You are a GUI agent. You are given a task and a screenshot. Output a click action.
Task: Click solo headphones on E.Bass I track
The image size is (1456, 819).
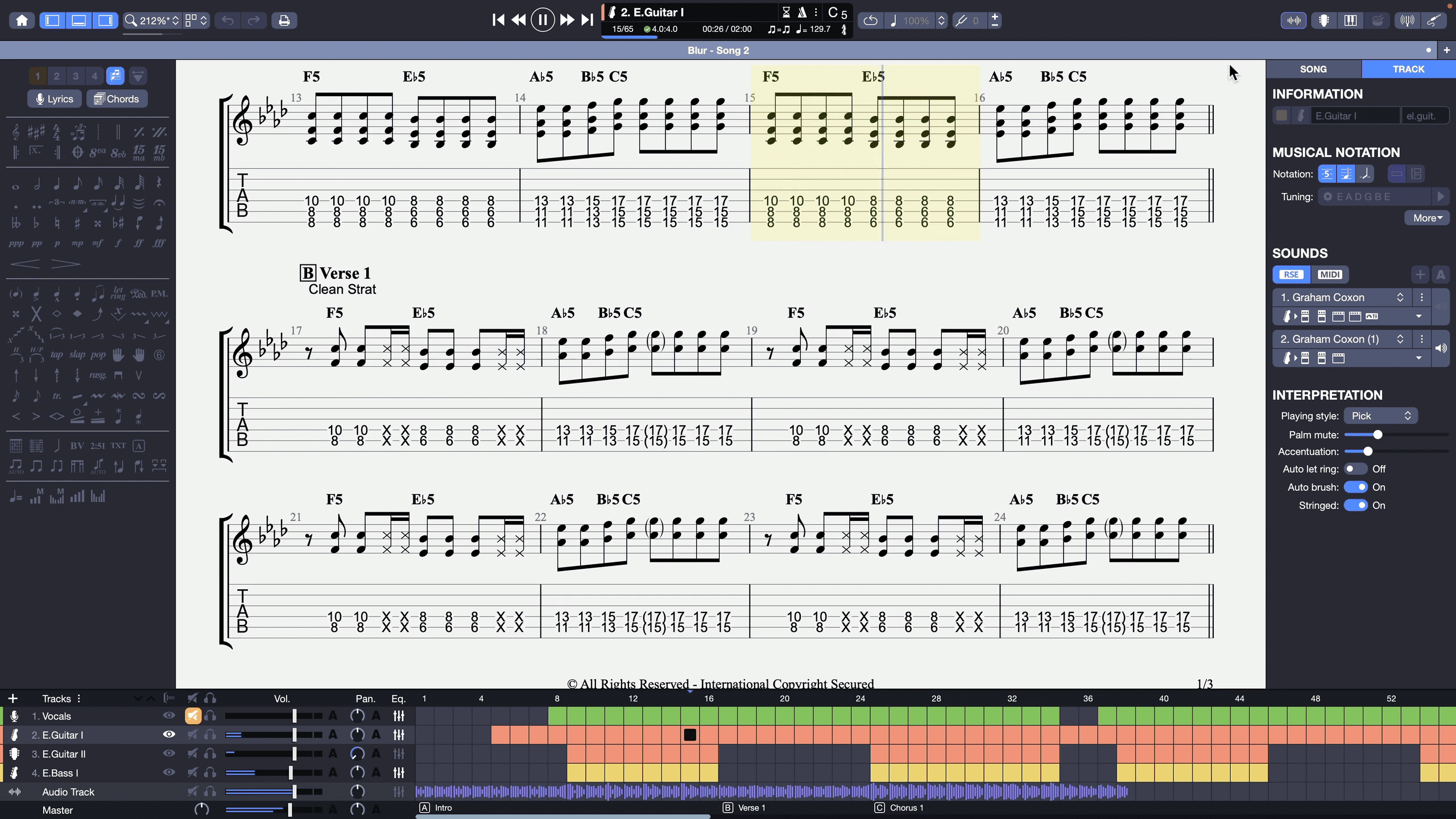(210, 772)
